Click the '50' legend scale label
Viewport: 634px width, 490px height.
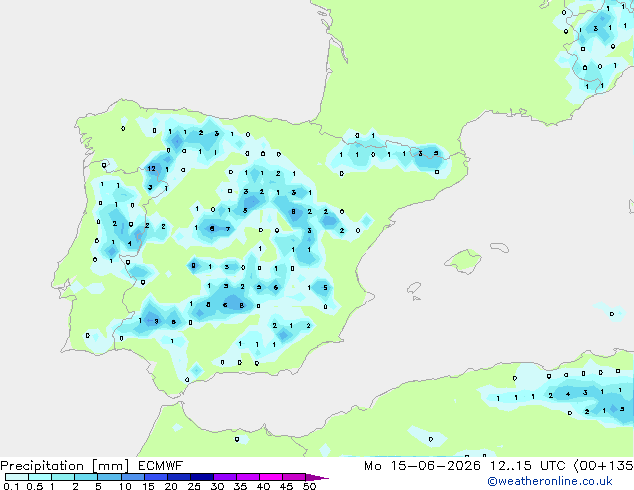coord(309,486)
